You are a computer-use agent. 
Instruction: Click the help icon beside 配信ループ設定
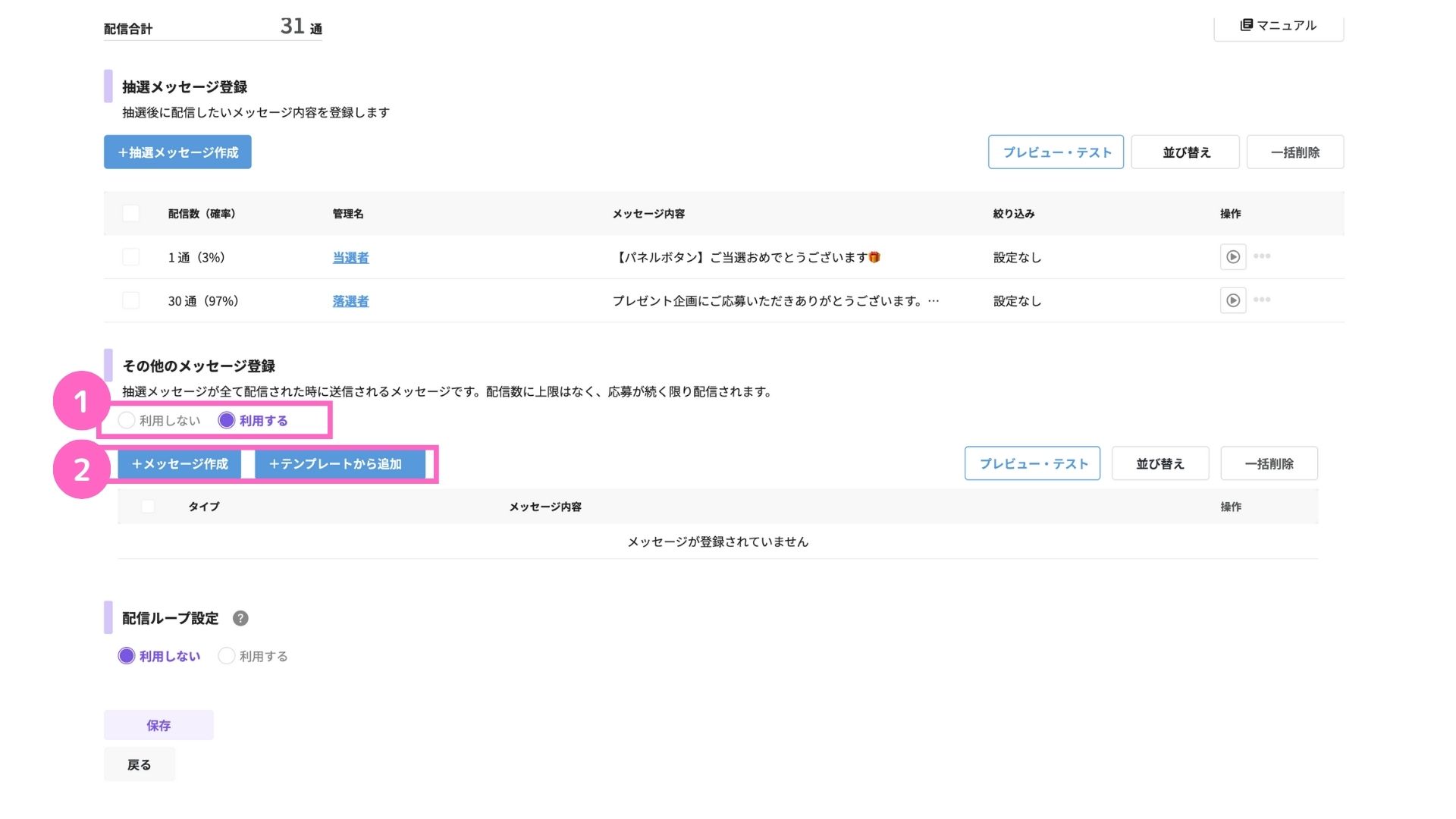[240, 618]
